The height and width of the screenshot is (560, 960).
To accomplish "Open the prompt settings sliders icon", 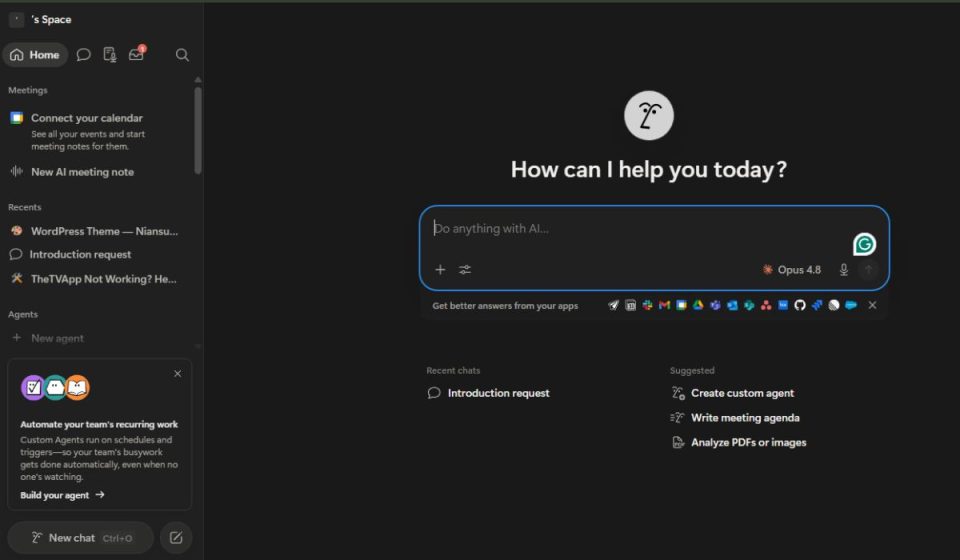I will pos(465,269).
